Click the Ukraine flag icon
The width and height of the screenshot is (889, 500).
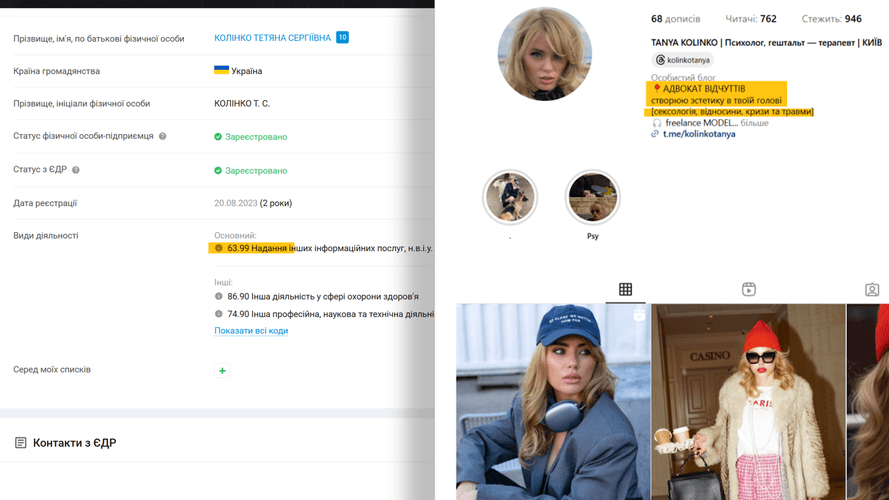pos(221,71)
